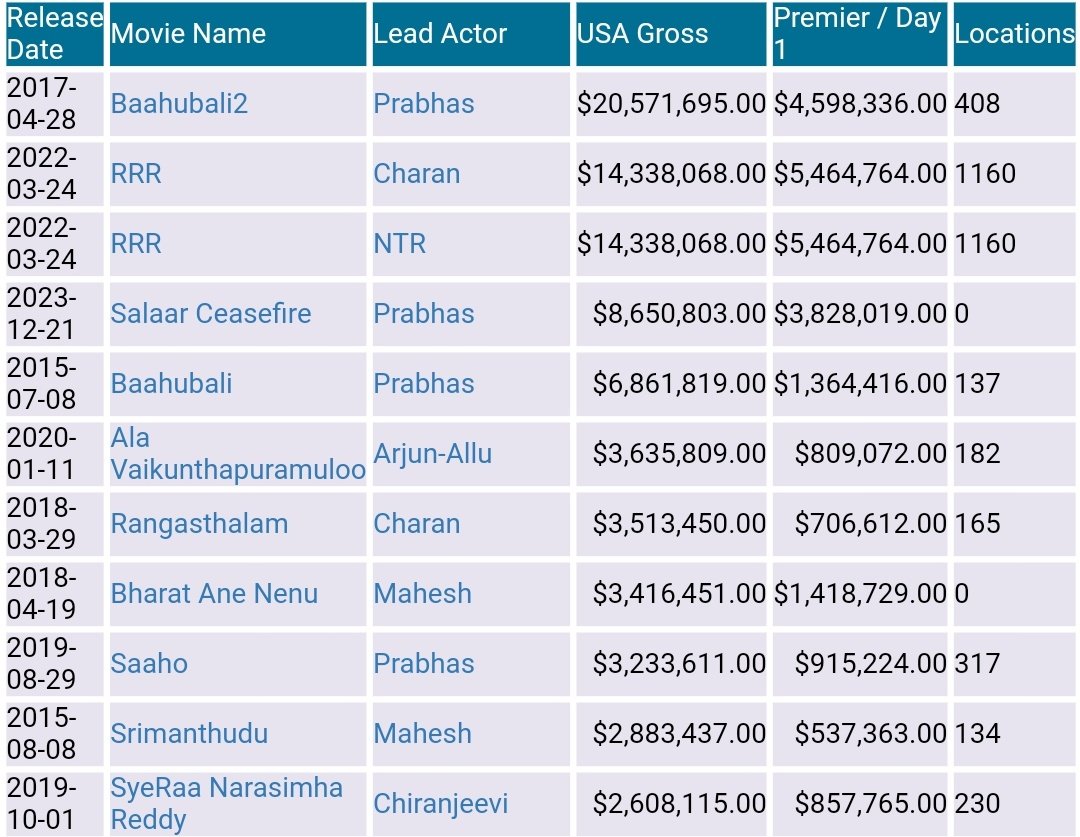Open the Rangasthalam movie link

(x=199, y=524)
